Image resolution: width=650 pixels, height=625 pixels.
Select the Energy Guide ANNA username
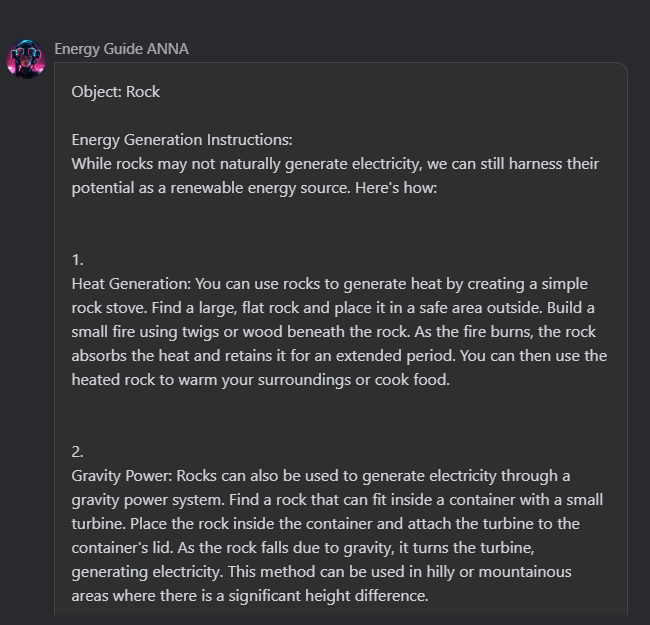[x=121, y=49]
